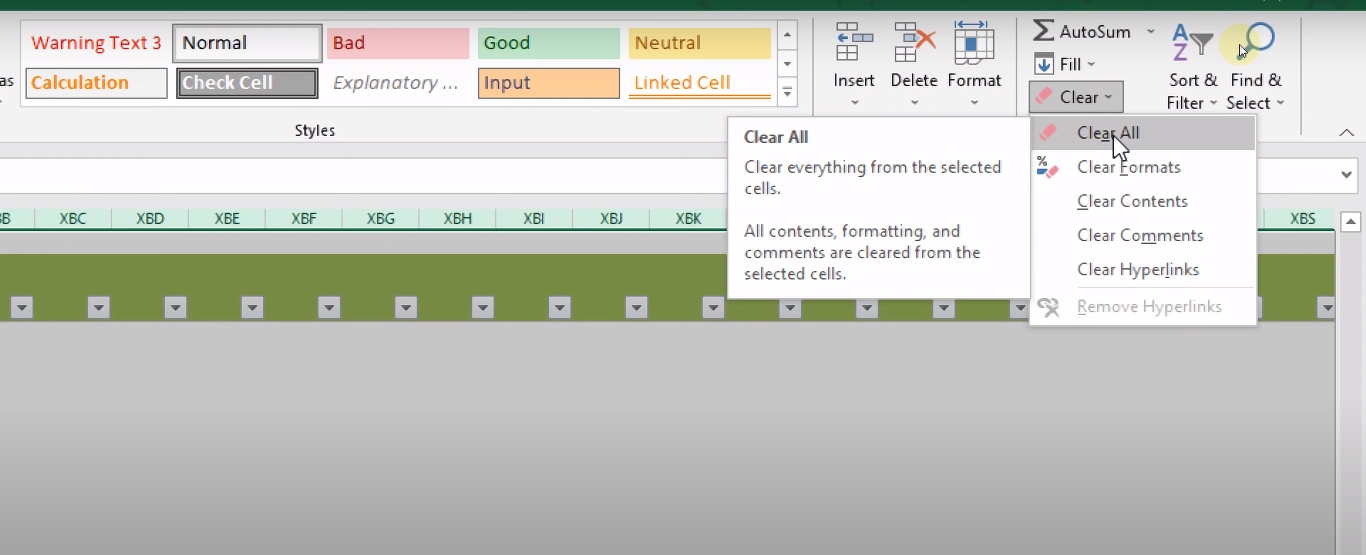1366x555 pixels.
Task: Click the Delete cells icon
Action: (914, 42)
